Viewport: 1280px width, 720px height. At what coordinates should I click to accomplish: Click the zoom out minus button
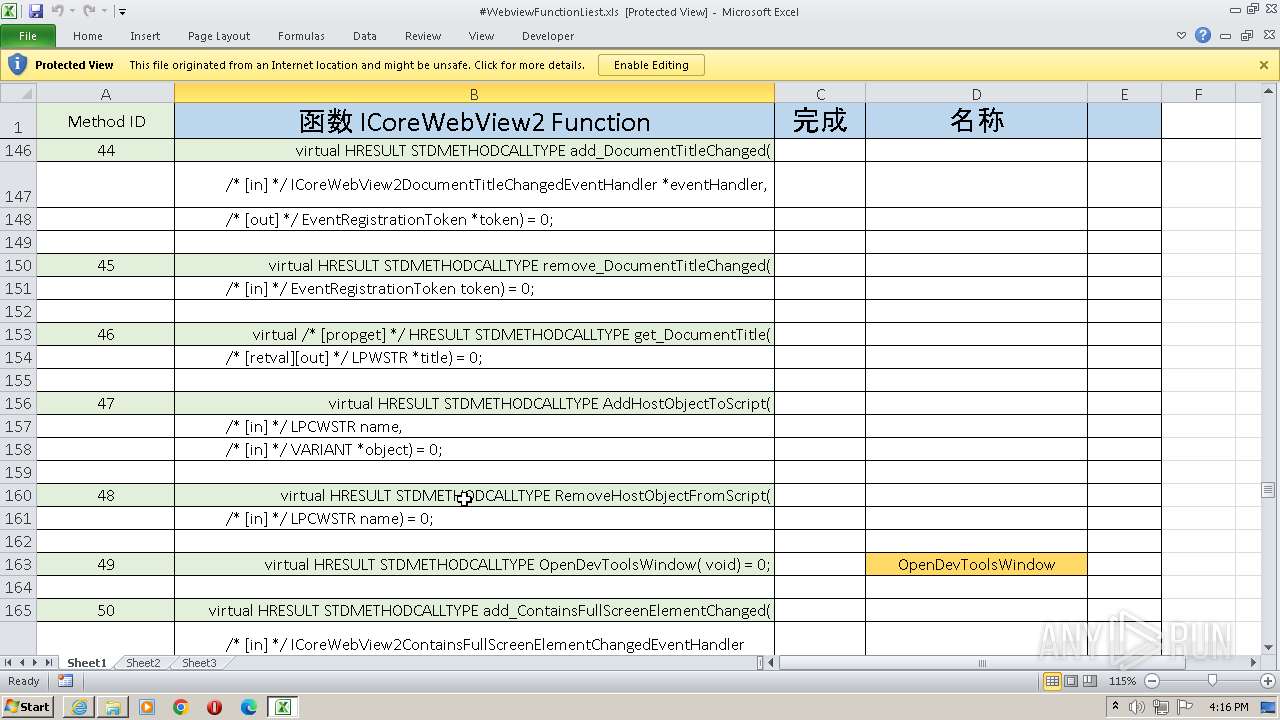[x=1151, y=681]
